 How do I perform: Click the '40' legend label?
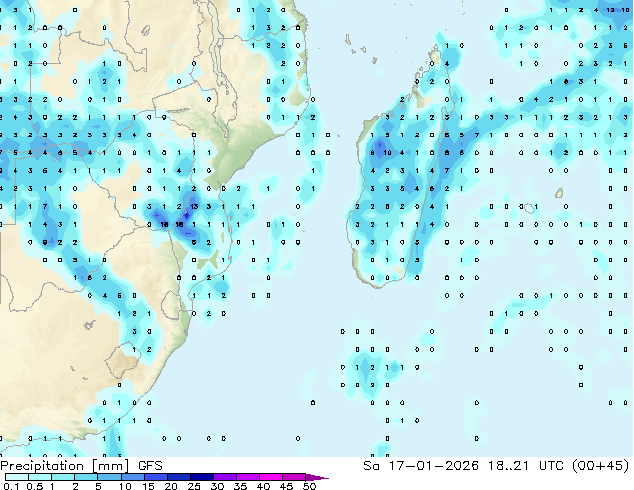pos(263,486)
